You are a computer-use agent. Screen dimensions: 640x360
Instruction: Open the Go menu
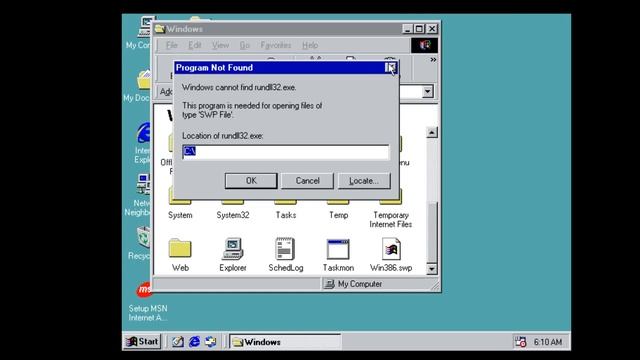click(x=244, y=45)
